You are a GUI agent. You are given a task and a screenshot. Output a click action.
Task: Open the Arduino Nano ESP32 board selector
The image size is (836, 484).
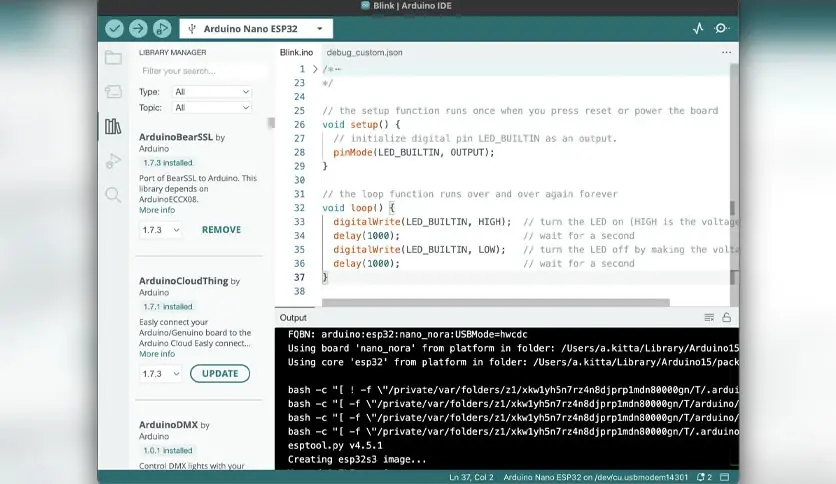pyautogui.click(x=256, y=29)
